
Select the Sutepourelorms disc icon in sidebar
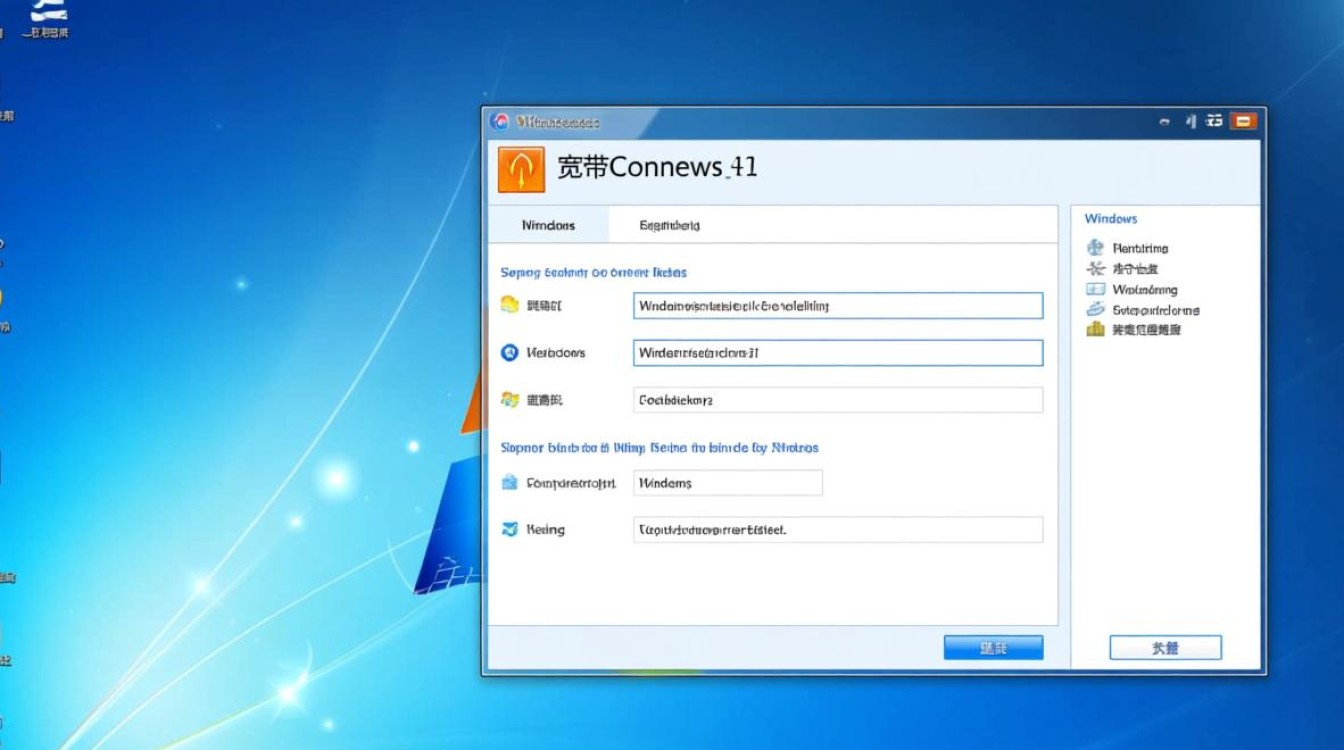pyautogui.click(x=1094, y=309)
